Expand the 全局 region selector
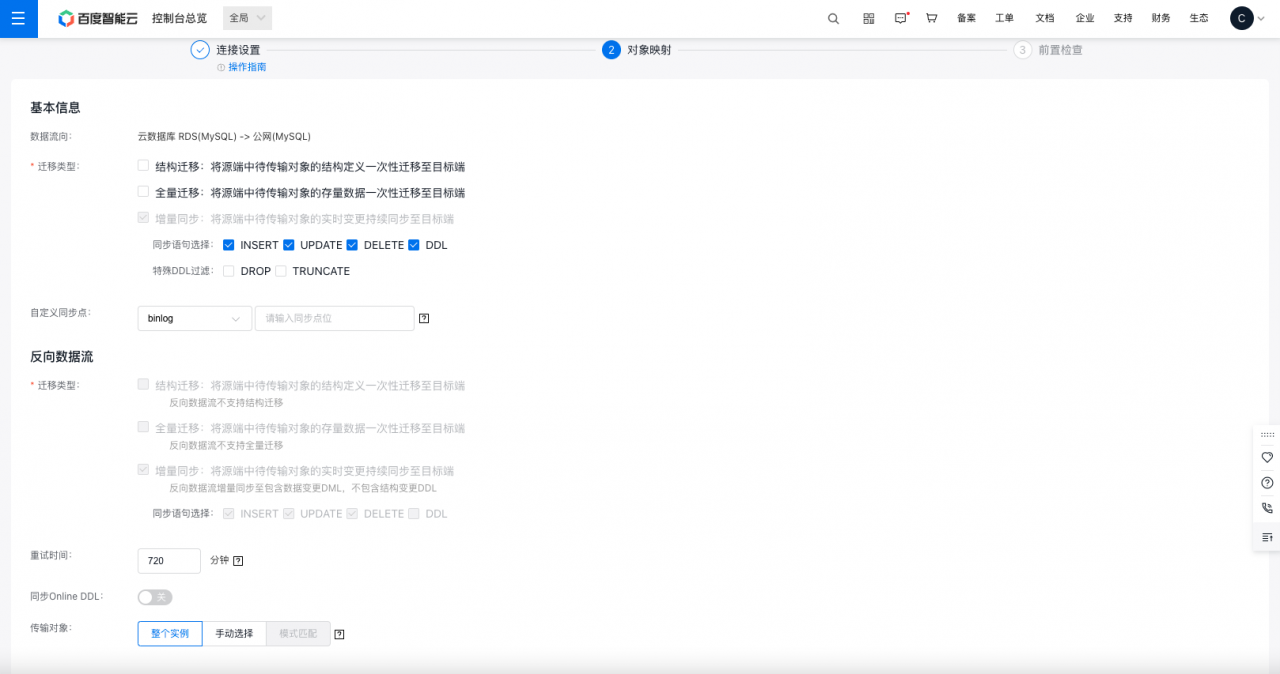Viewport: 1280px width, 674px height. click(x=247, y=18)
